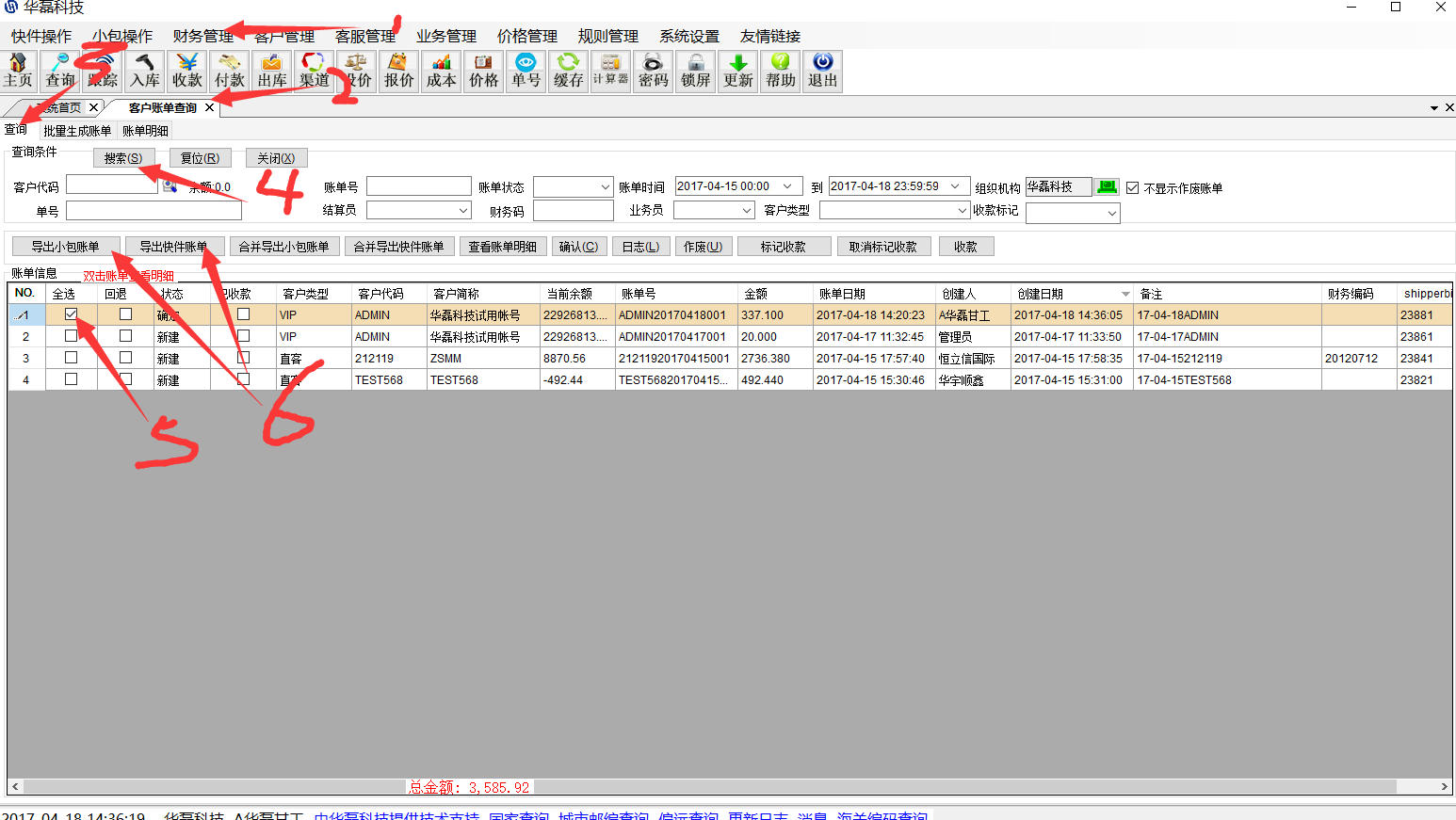The width and height of the screenshot is (1456, 820).
Task: Open the 帮助 help icon
Action: click(780, 71)
